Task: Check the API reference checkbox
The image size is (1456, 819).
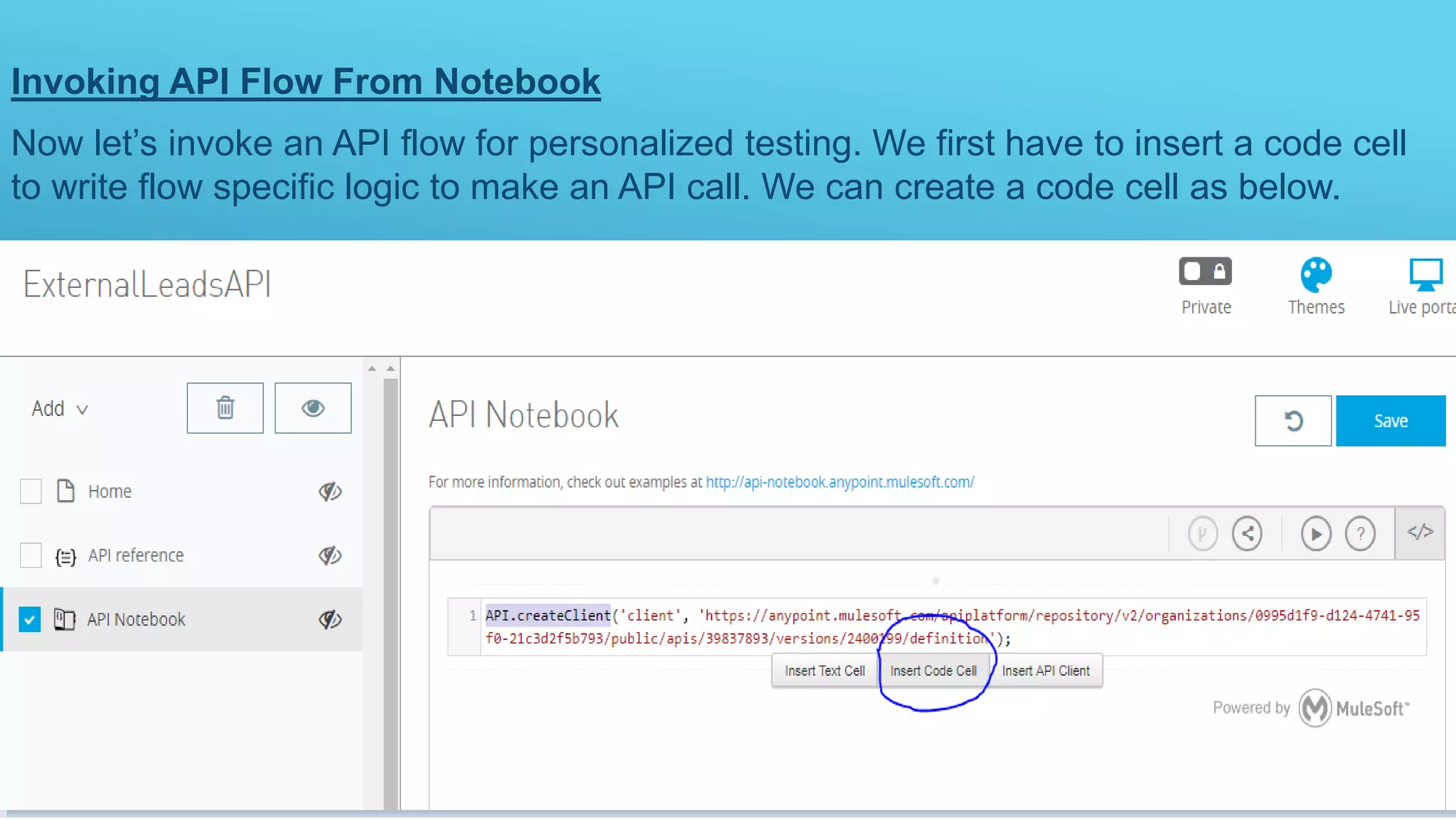Action: (x=31, y=555)
